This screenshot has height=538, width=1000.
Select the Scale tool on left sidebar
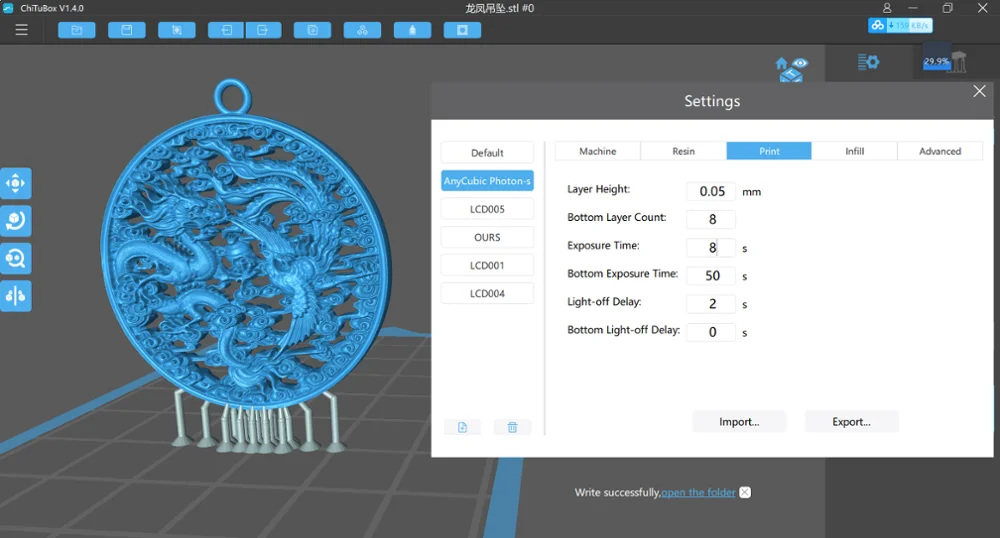[16, 259]
